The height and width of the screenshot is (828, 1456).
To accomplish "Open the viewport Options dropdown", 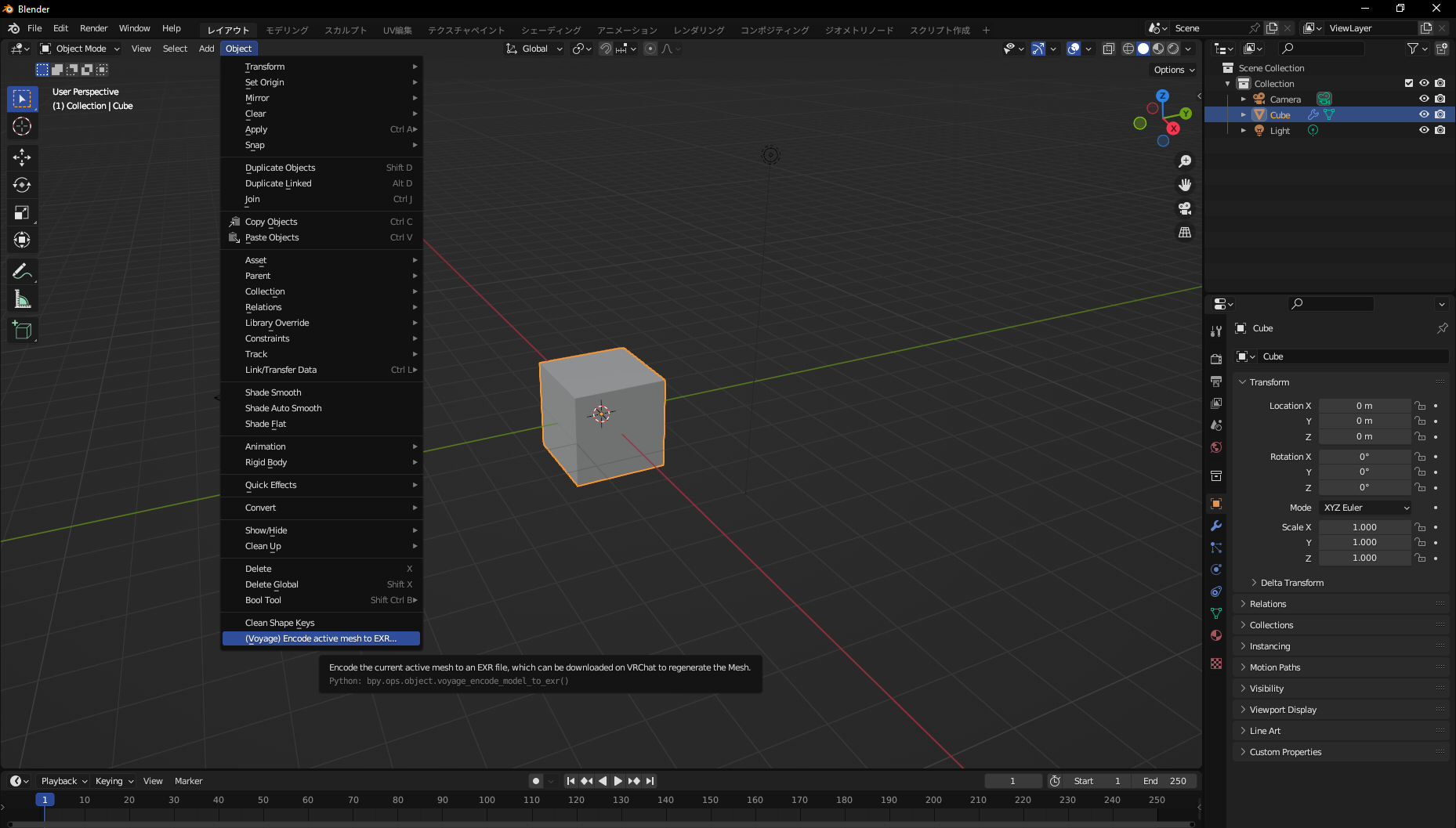I will click(x=1174, y=70).
